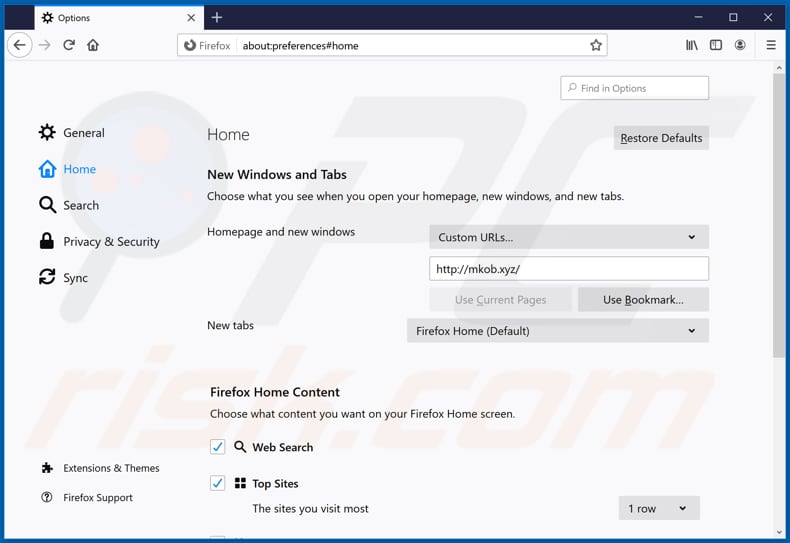Click the Sync arrows icon
Screen dimensions: 790x543
47,277
